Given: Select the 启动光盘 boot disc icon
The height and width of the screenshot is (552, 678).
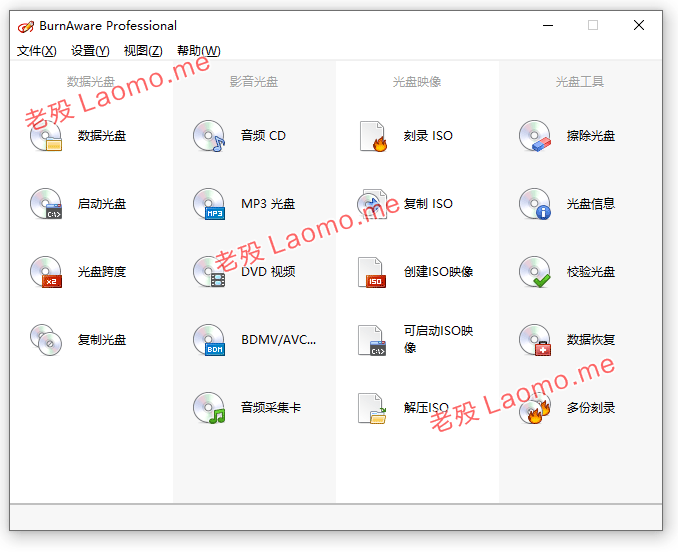Looking at the screenshot, I should click(x=46, y=204).
